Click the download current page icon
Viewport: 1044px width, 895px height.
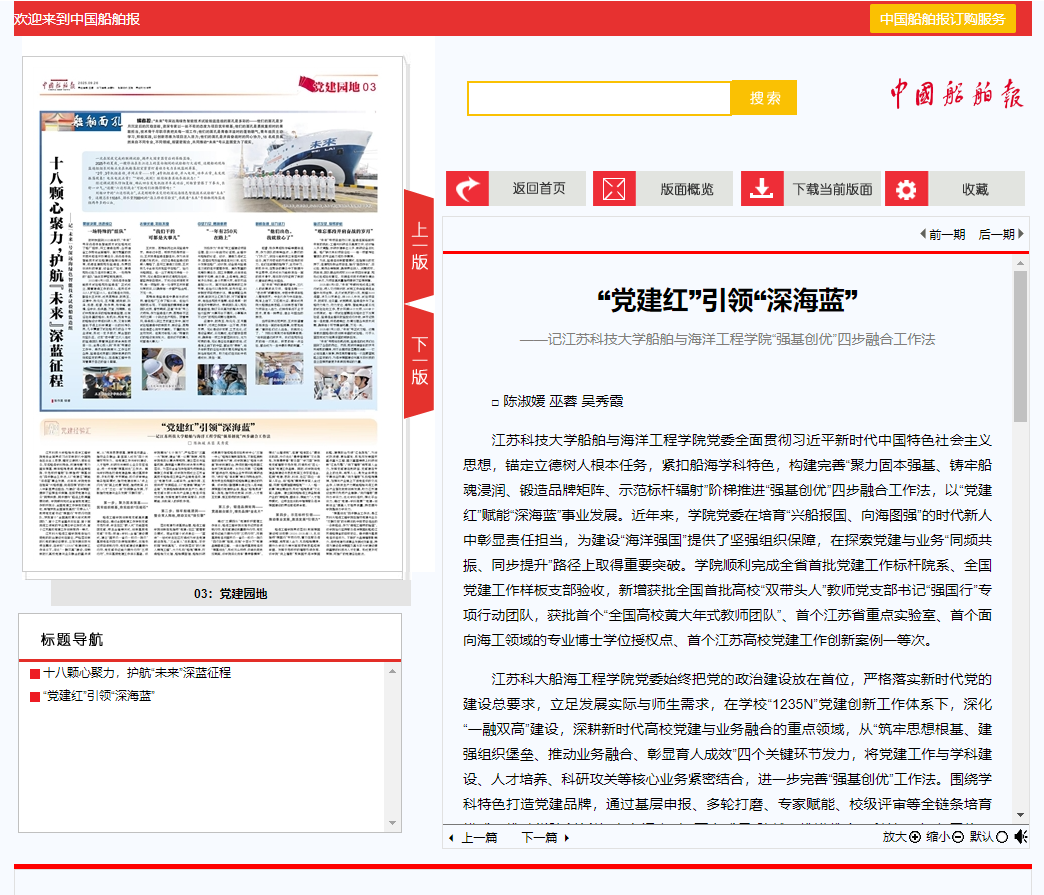pyautogui.click(x=762, y=189)
